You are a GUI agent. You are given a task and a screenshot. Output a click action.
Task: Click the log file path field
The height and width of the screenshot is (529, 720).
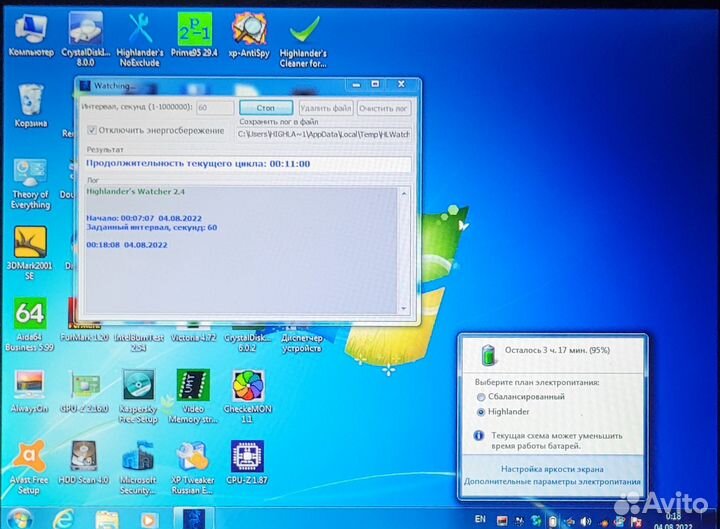323,134
